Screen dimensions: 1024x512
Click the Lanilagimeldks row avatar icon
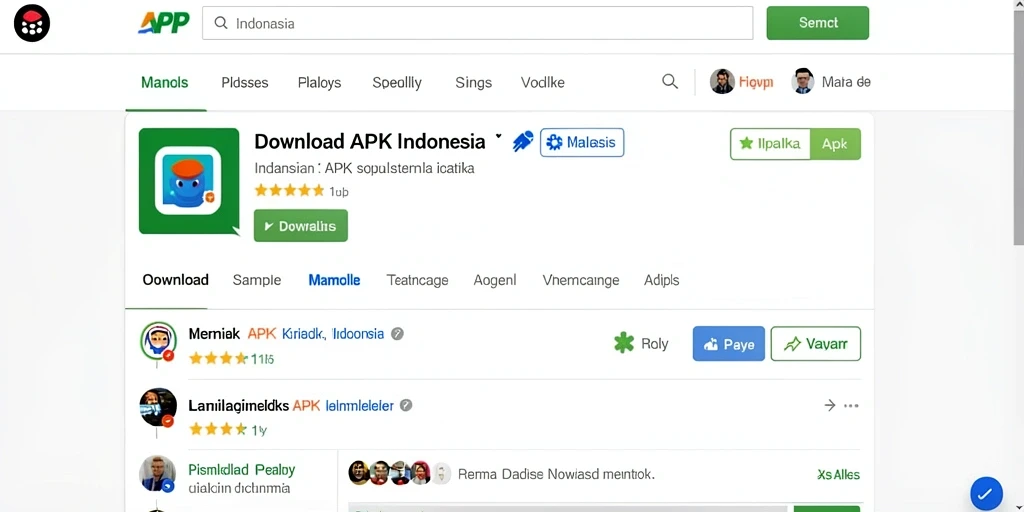(158, 408)
